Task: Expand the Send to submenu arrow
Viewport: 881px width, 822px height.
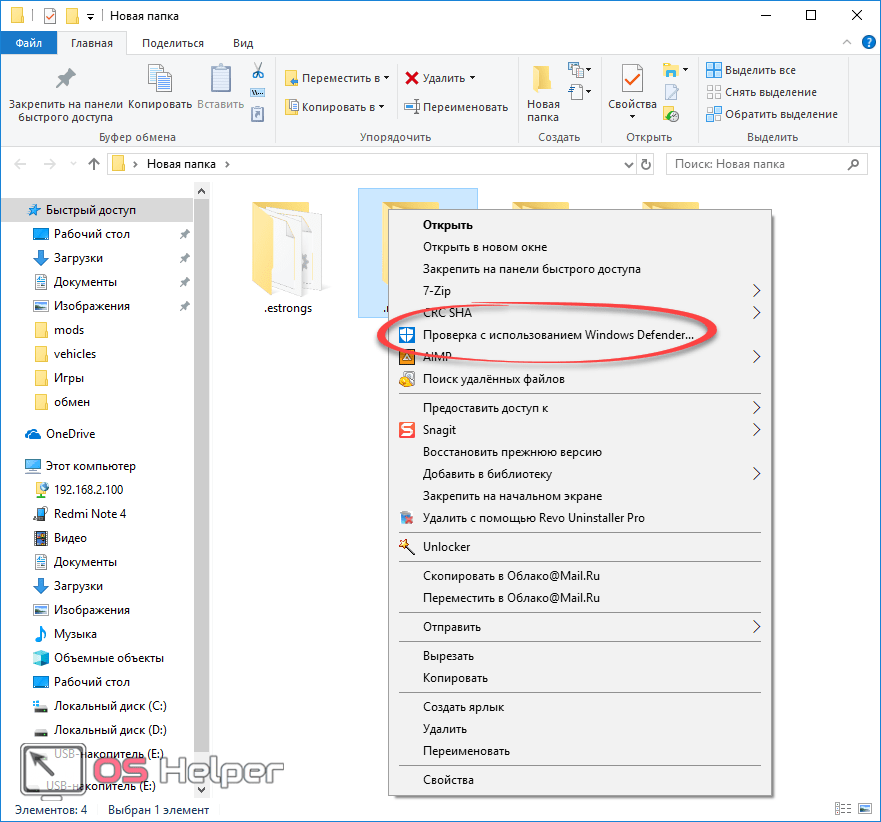Action: tap(756, 627)
